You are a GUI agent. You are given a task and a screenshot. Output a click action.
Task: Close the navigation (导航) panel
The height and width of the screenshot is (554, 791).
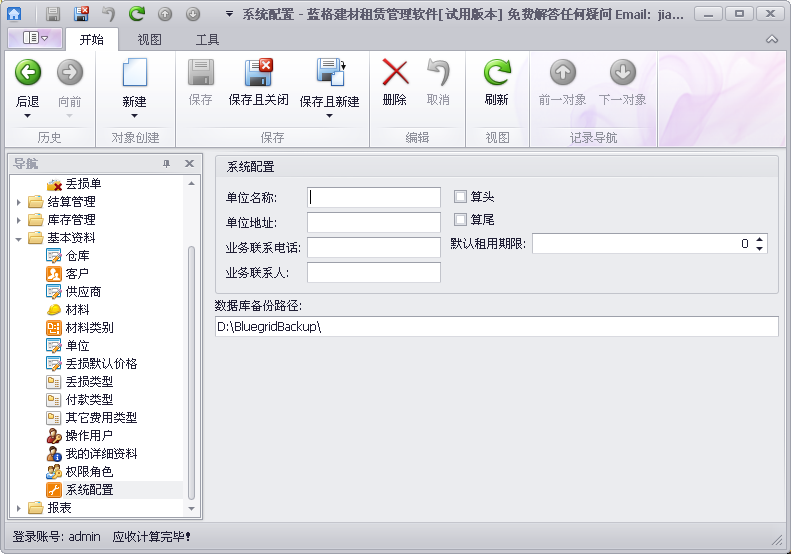coord(189,163)
